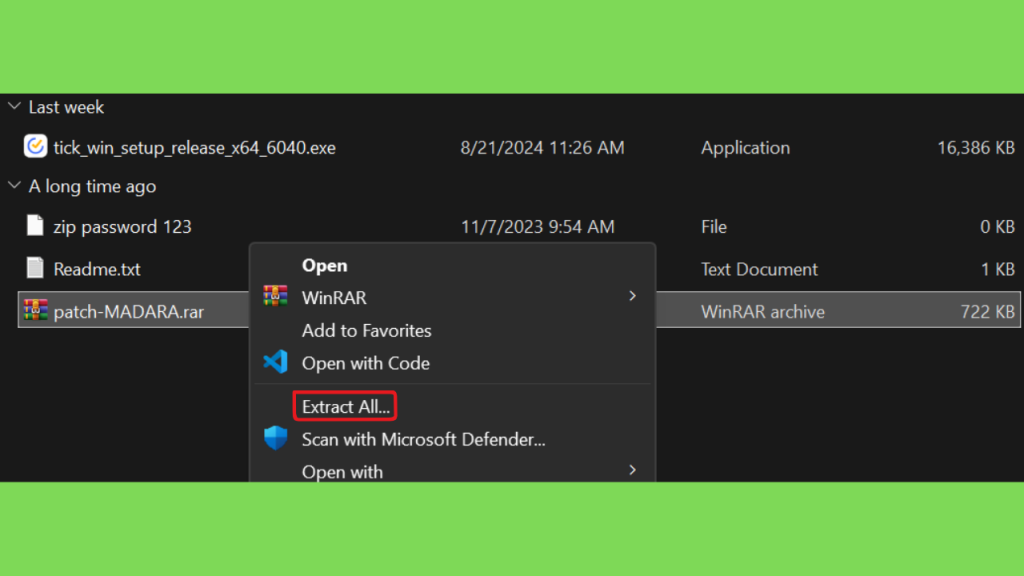Screen dimensions: 1024x576
Task: Click the Text Document type cell
Action: click(759, 269)
